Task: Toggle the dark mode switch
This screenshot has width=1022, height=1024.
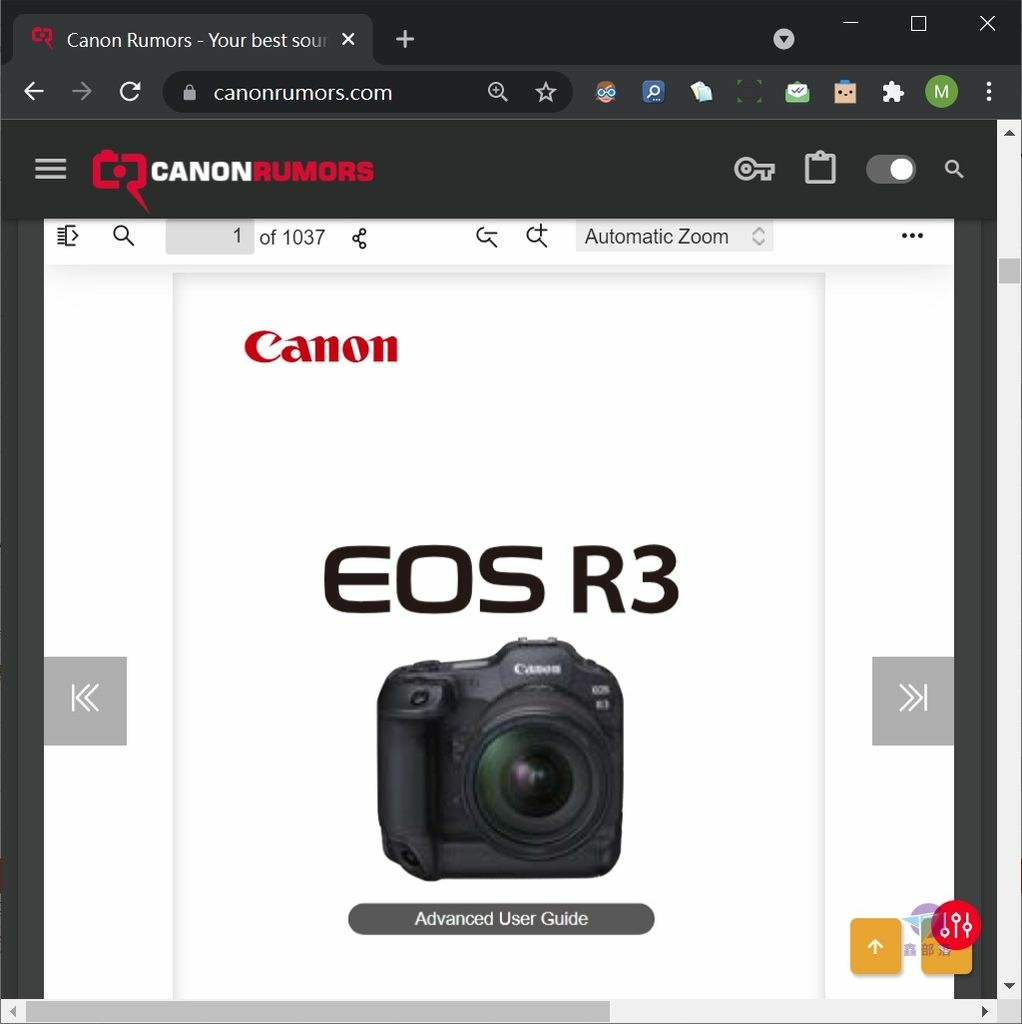Action: (x=891, y=169)
